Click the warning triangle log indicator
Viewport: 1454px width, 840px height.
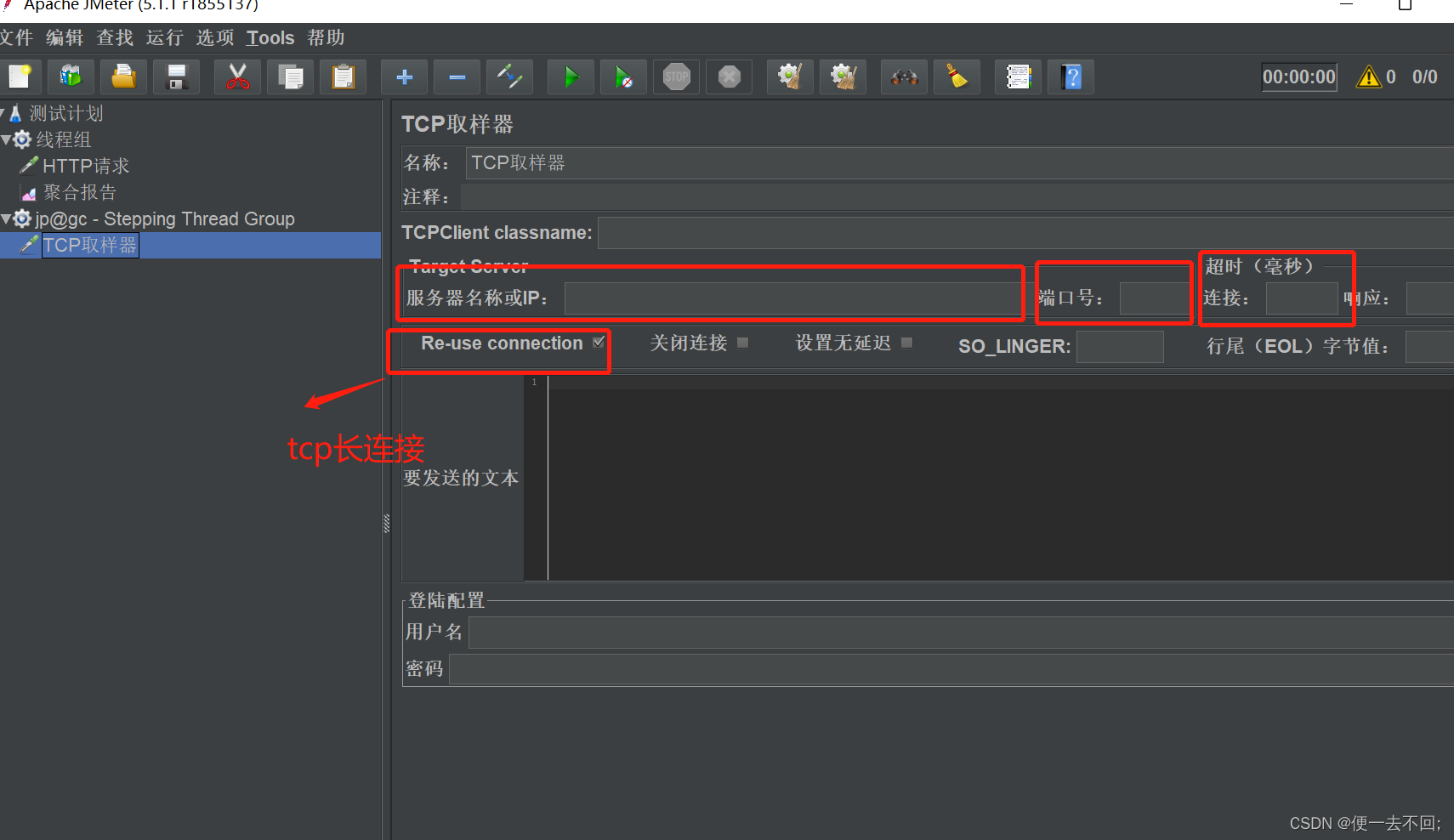click(x=1369, y=77)
